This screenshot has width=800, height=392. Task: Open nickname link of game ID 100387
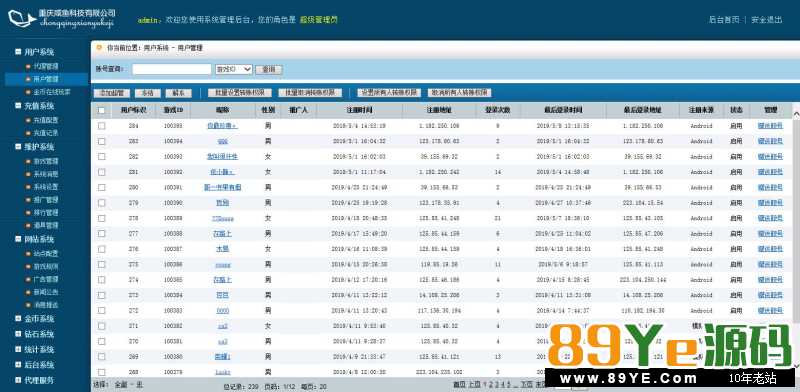[222, 249]
